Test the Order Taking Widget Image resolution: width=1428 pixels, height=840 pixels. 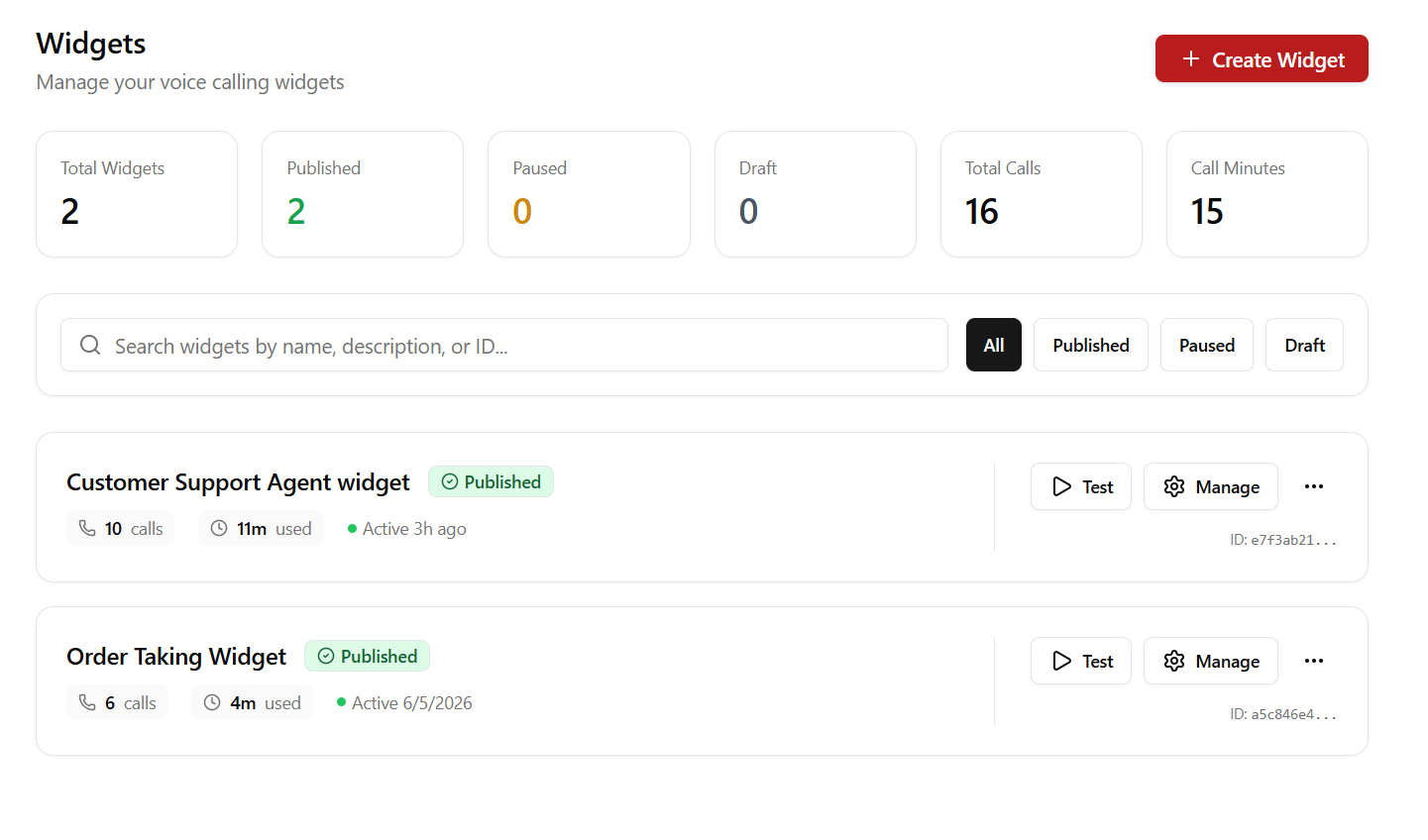(1081, 661)
